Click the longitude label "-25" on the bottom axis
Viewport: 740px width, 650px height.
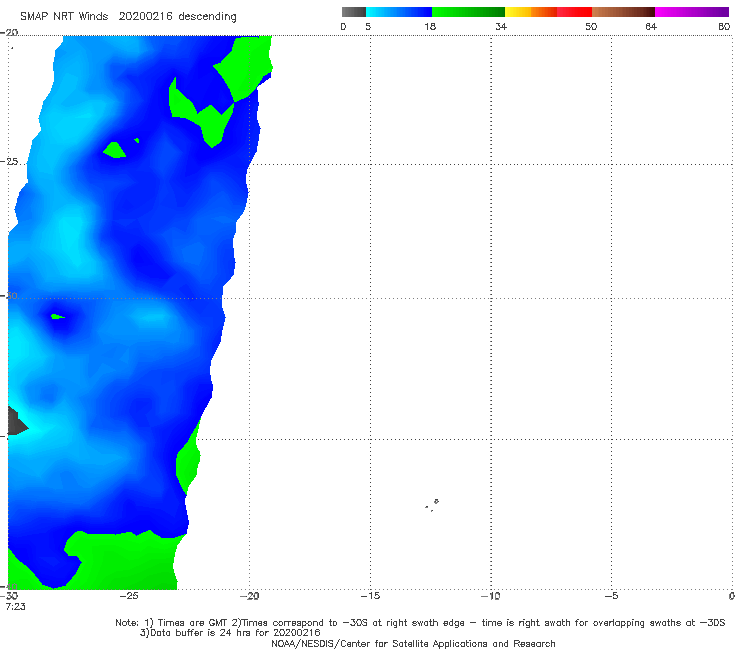(x=129, y=596)
